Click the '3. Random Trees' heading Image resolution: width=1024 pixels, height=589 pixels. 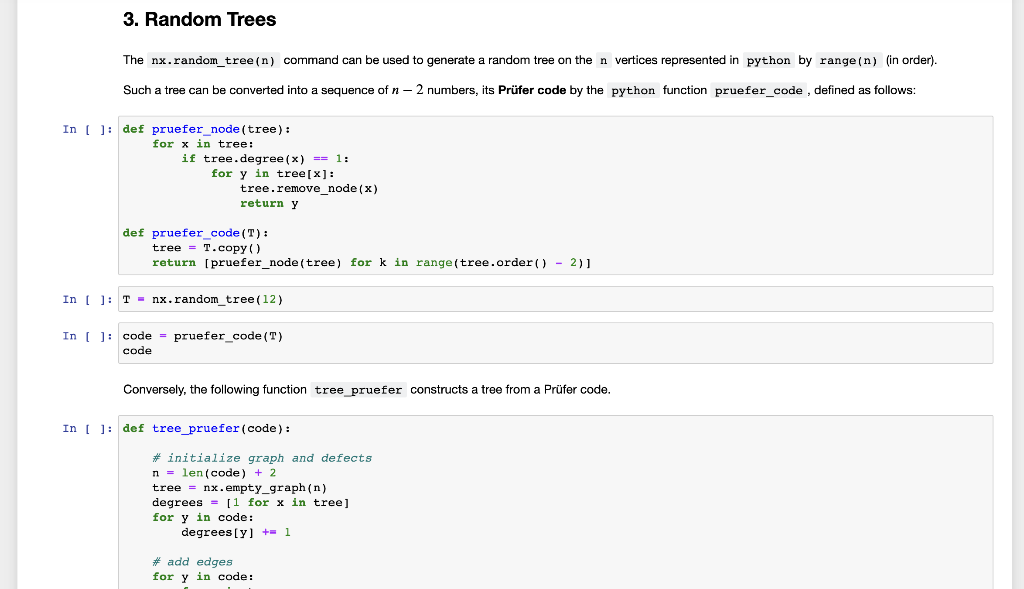coord(199,19)
